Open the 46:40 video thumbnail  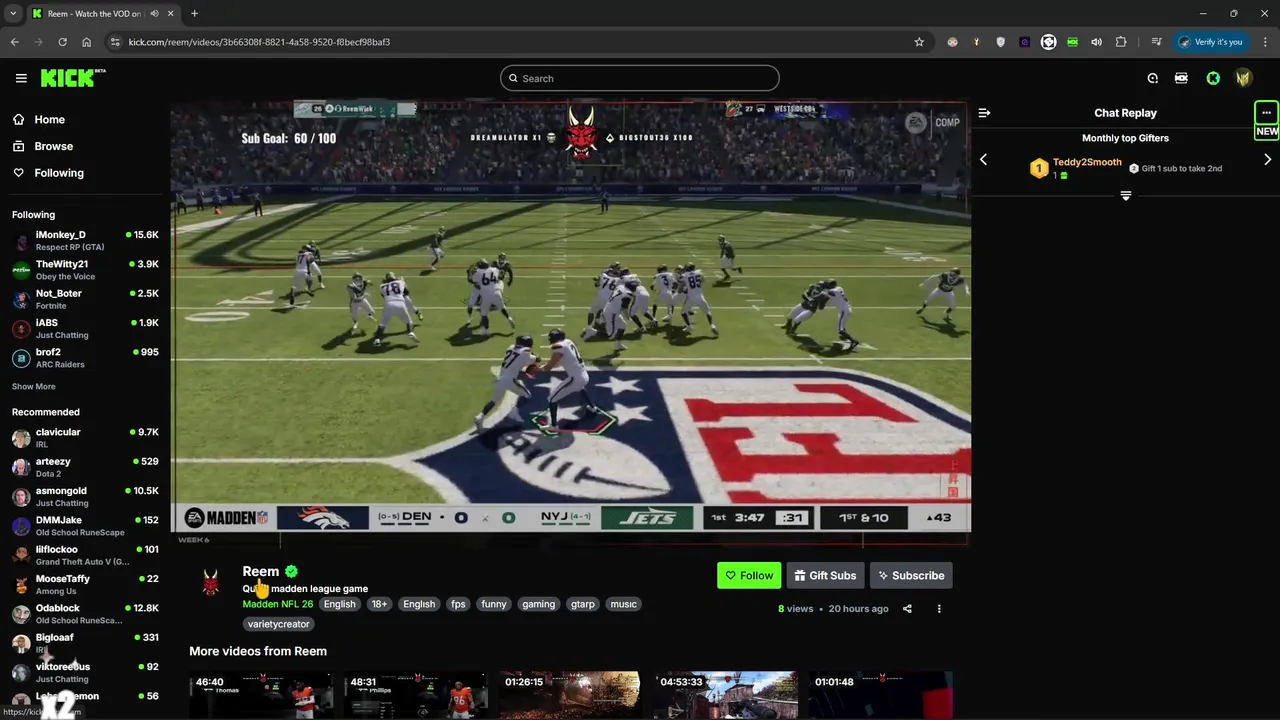click(262, 695)
